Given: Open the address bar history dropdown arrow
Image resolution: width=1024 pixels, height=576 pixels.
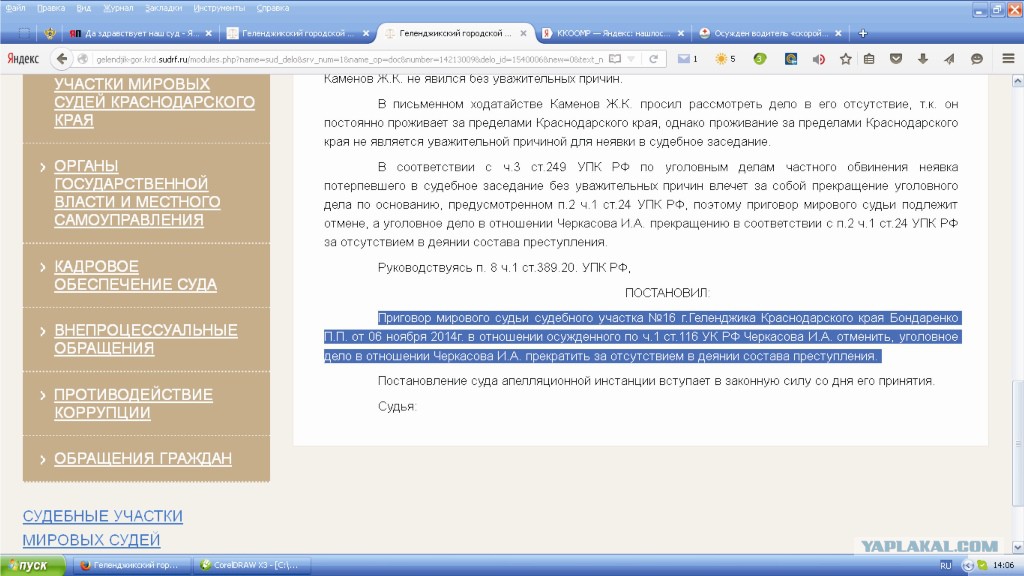Looking at the screenshot, I should [631, 59].
